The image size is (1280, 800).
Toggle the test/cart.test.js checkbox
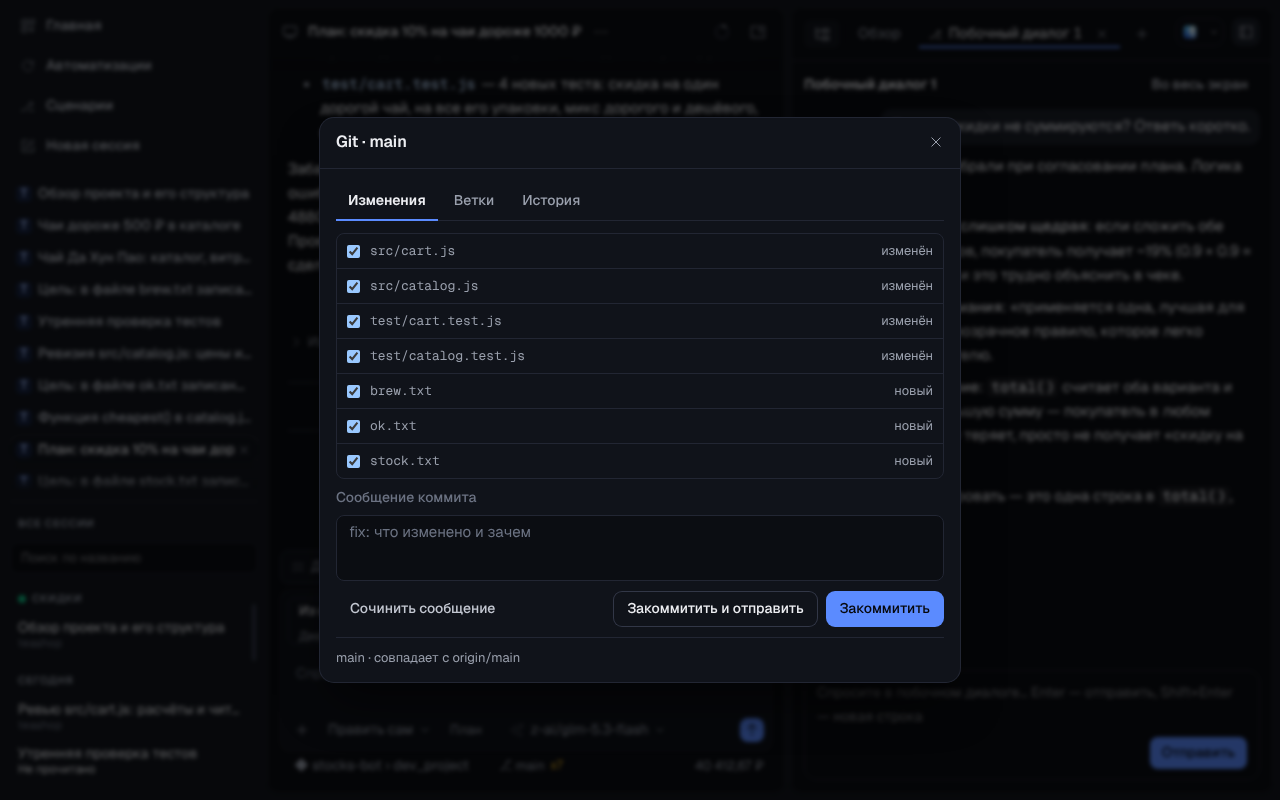click(x=353, y=321)
